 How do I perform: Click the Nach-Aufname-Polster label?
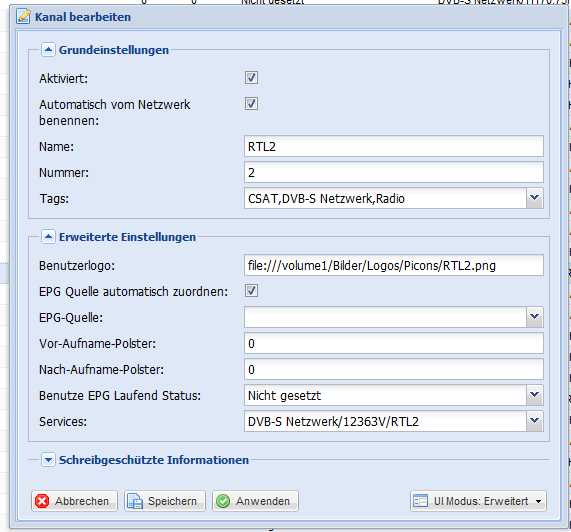click(101, 370)
